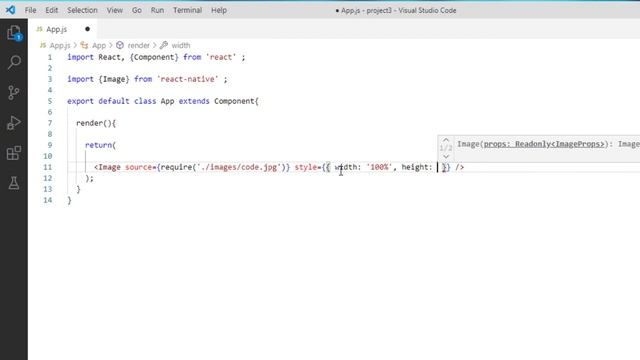Click return( on line 9

[x=100, y=145]
